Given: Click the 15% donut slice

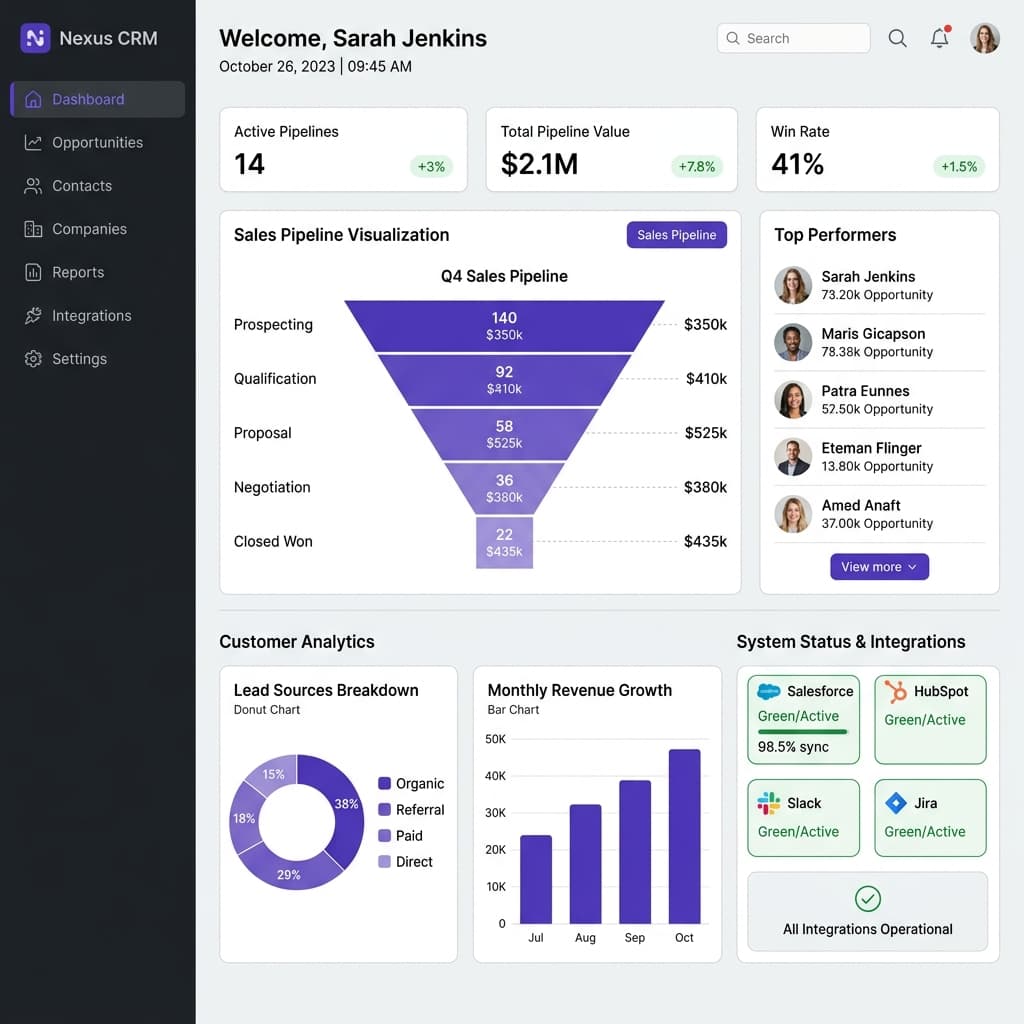Looking at the screenshot, I should [x=274, y=775].
